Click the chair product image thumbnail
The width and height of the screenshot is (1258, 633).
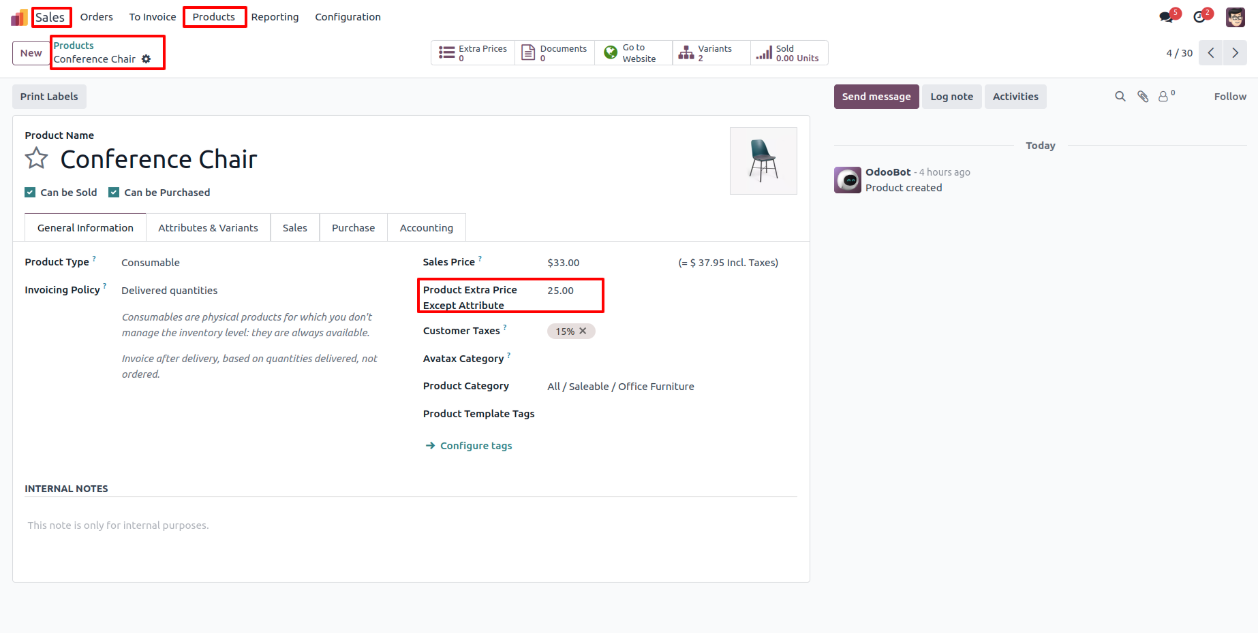pyautogui.click(x=763, y=160)
